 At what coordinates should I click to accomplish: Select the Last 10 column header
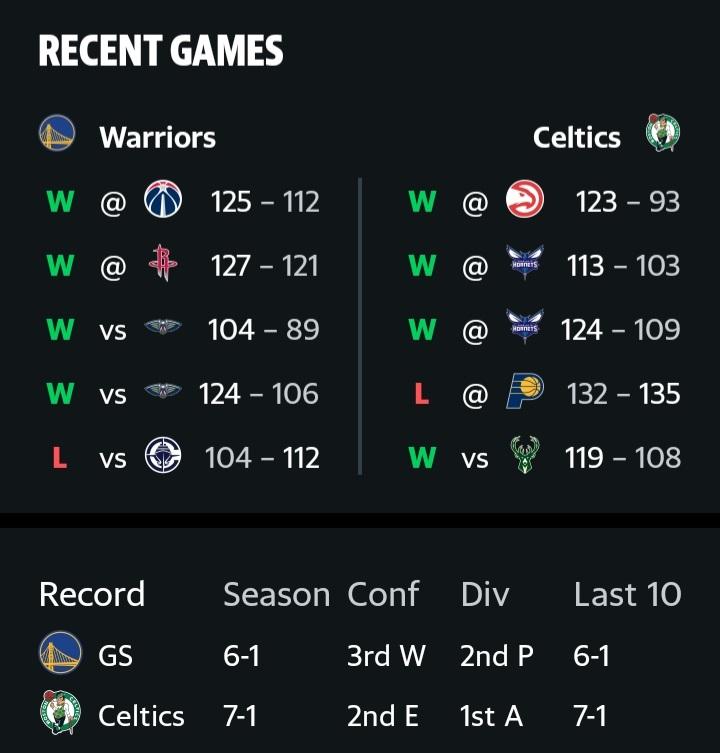click(x=628, y=595)
